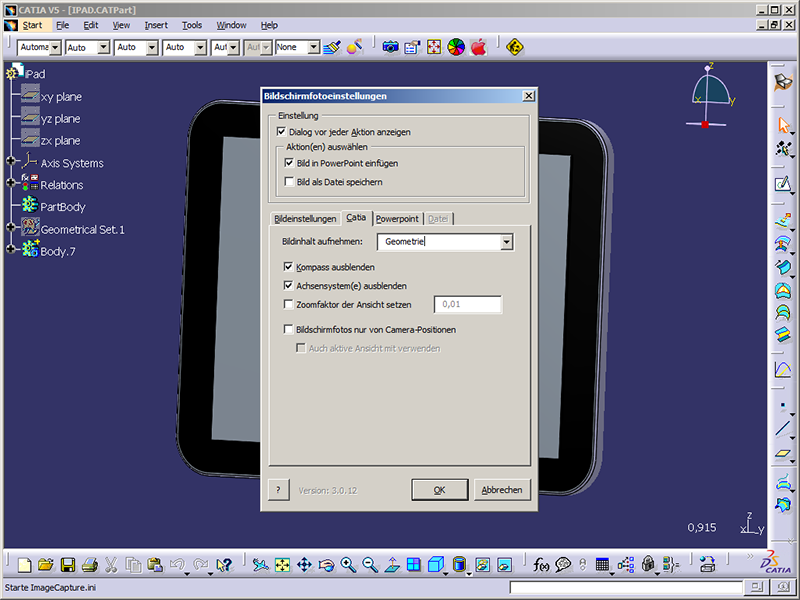Activate Fly mode airplane icon
The image size is (800, 600).
[x=261, y=564]
